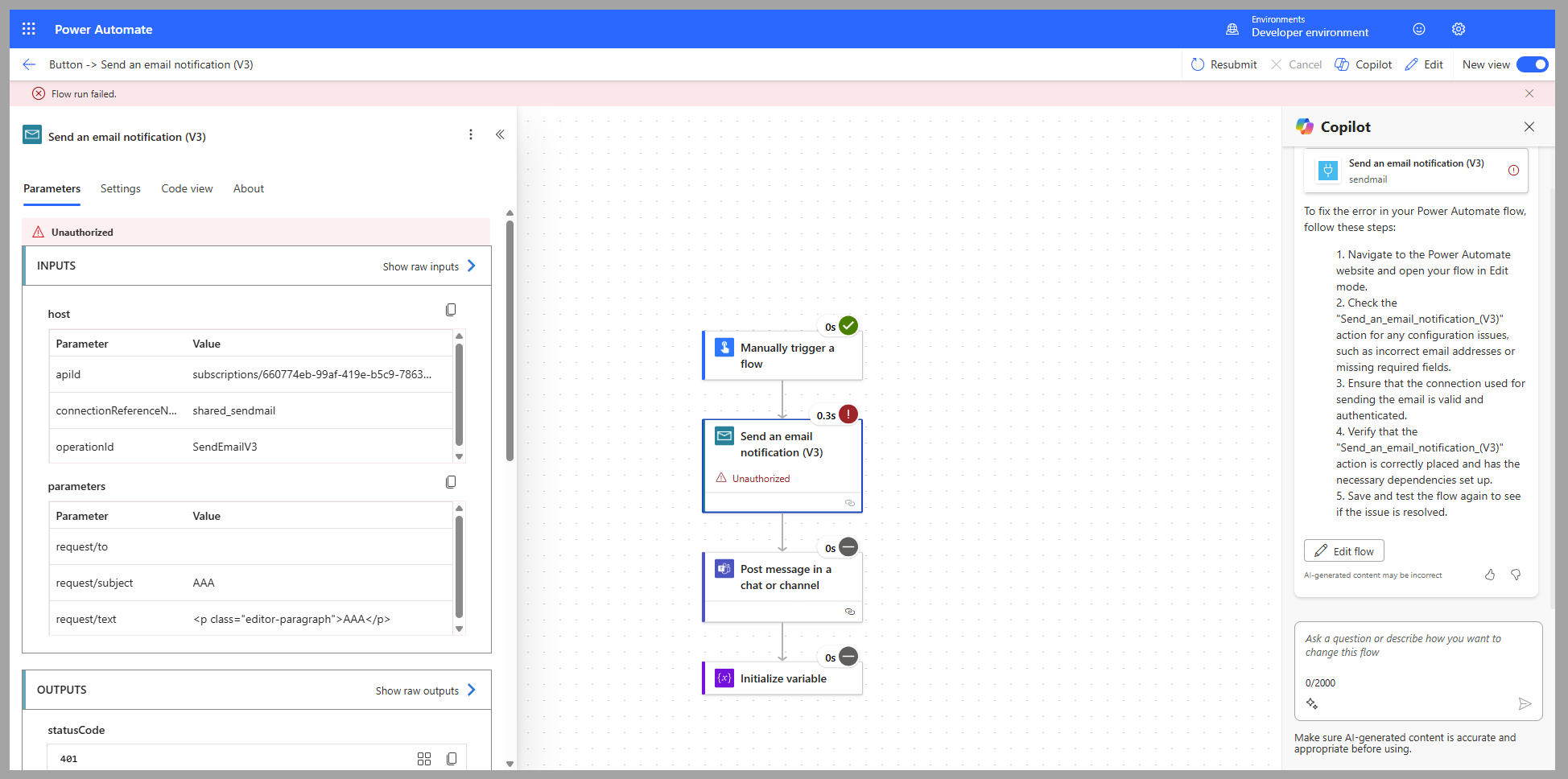This screenshot has height=779, width=1568.
Task: Click the apiId subscriptions value
Action: click(x=312, y=374)
